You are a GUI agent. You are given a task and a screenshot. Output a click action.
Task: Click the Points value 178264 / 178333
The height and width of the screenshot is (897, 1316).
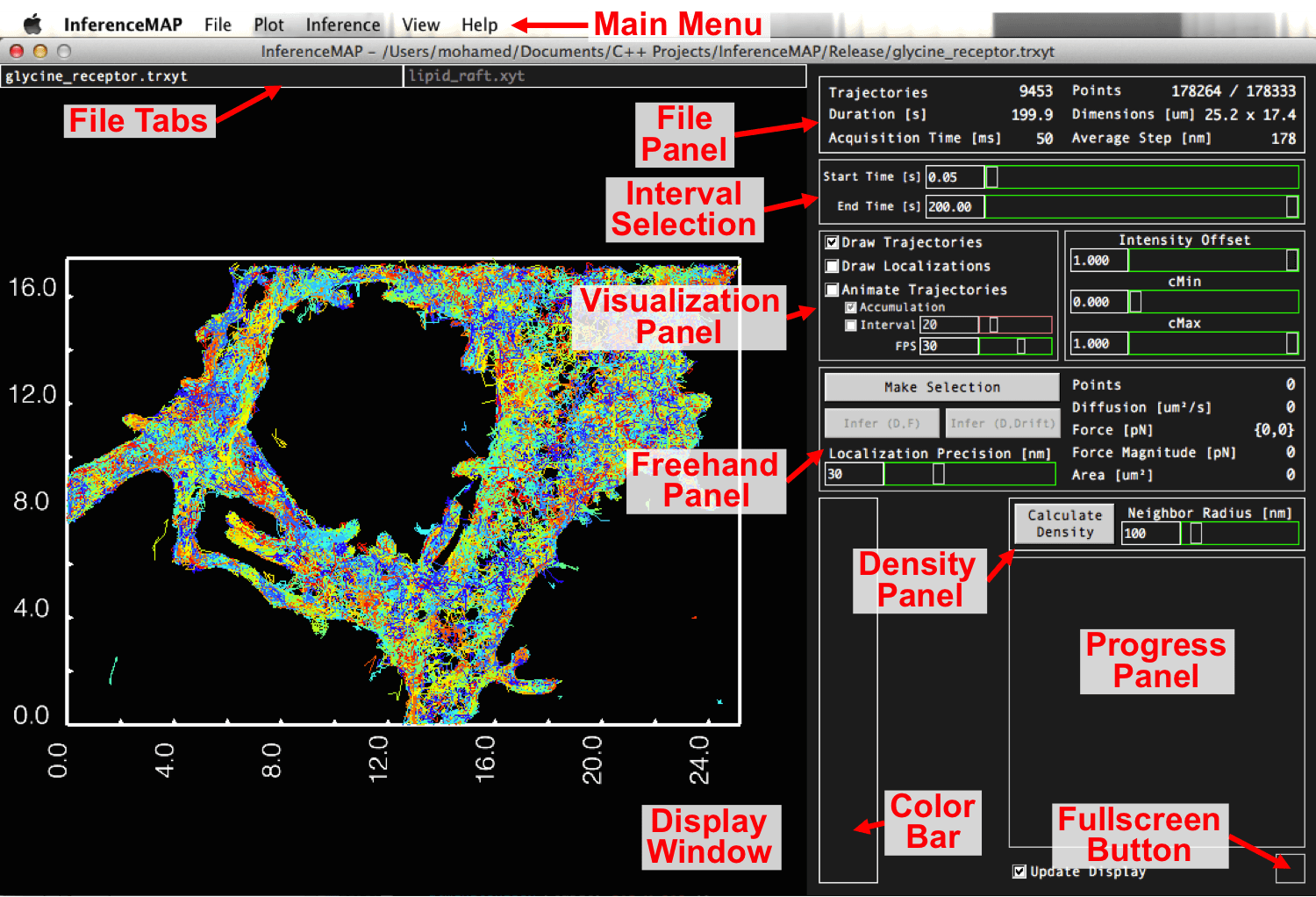1234,91
